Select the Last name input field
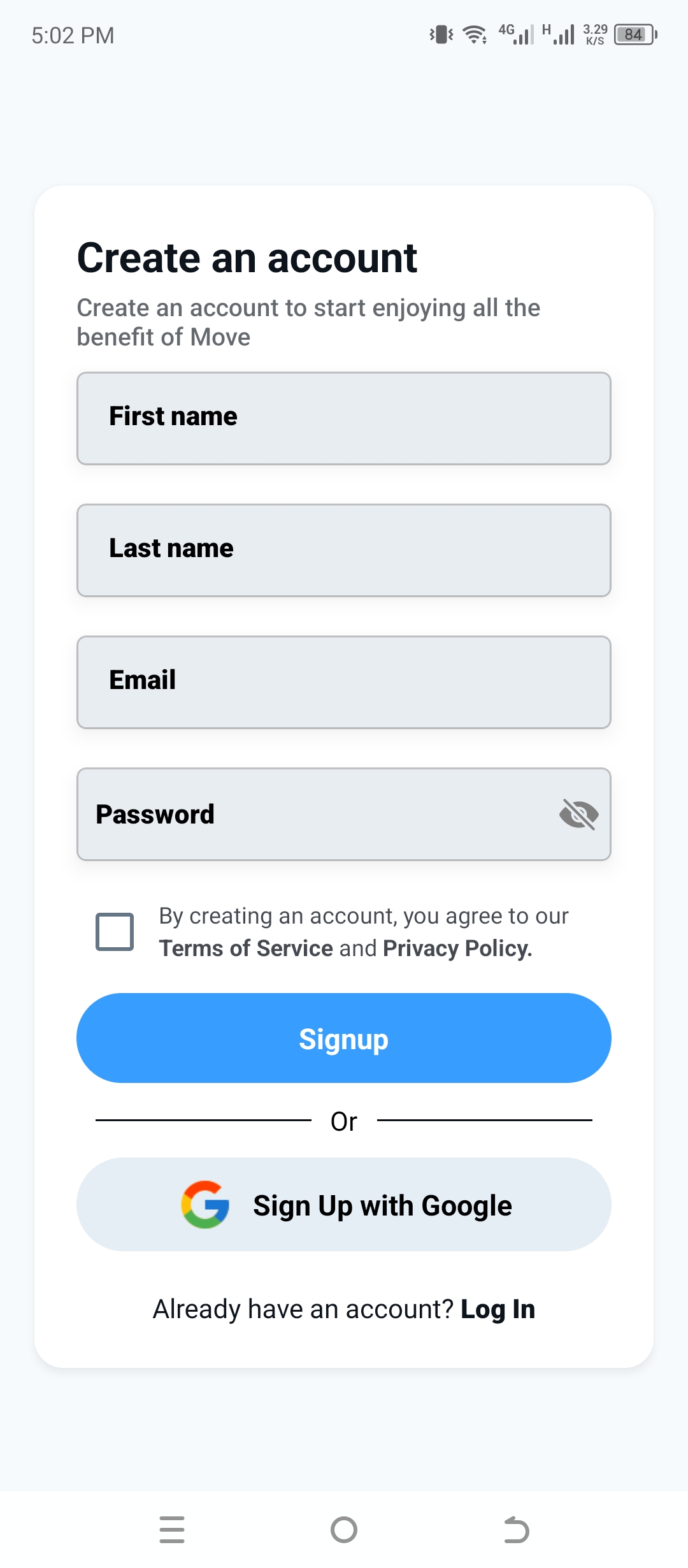 tap(344, 550)
